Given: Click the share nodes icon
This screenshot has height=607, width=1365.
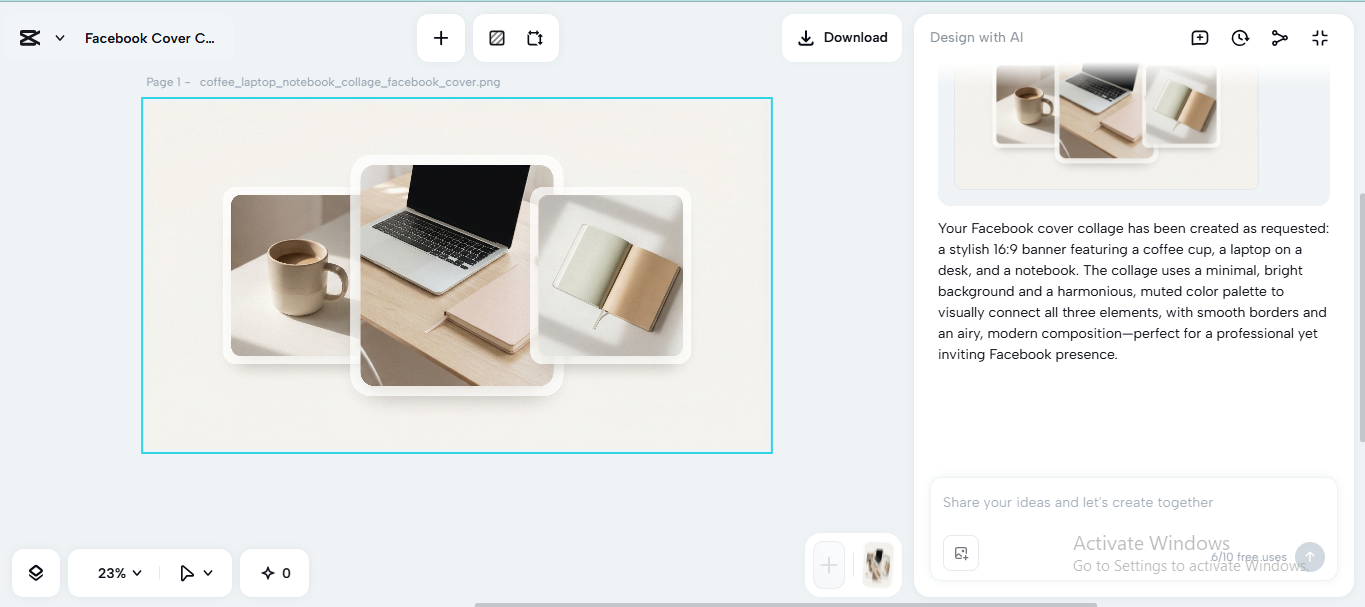Looking at the screenshot, I should pos(1280,38).
